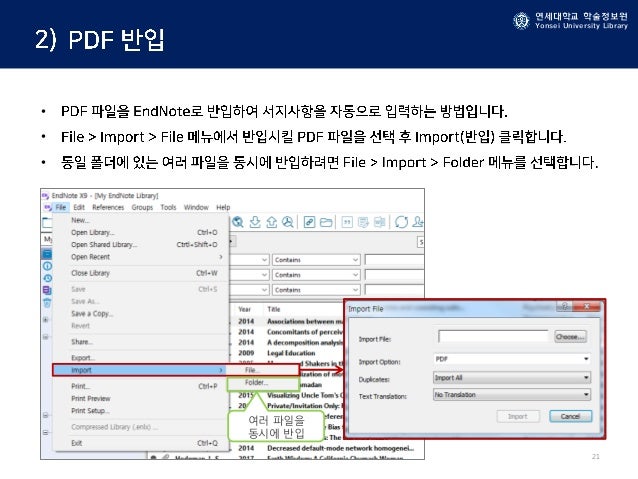638x479 pixels.
Task: Open the Text Translation dropdown
Action: [x=512, y=395]
